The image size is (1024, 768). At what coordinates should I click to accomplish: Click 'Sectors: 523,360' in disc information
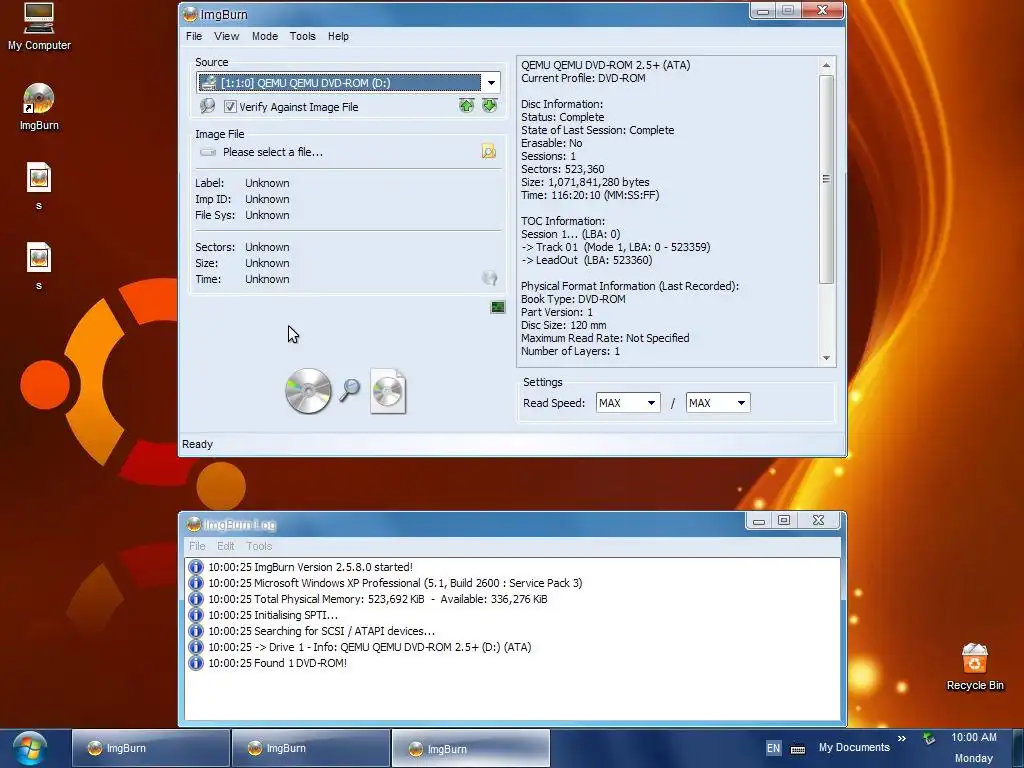click(562, 169)
